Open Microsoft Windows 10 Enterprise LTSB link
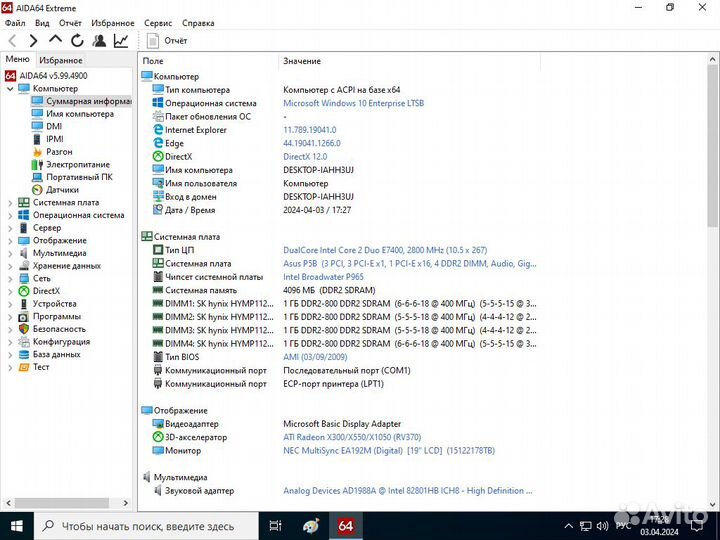This screenshot has width=720, height=540. pyautogui.click(x=353, y=103)
